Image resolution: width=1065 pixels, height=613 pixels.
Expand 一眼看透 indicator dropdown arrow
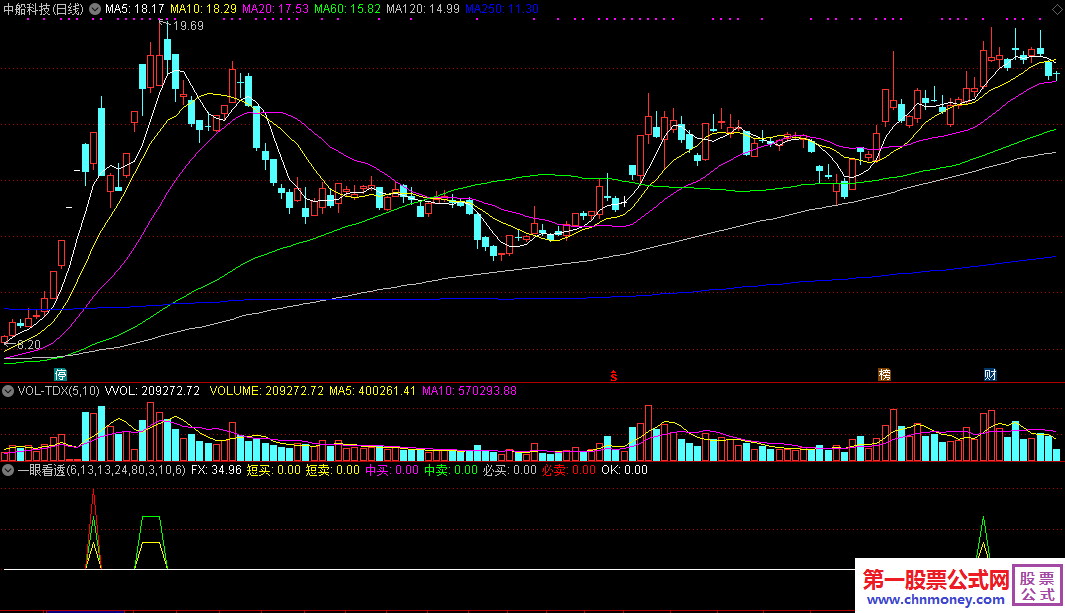pos(8,470)
